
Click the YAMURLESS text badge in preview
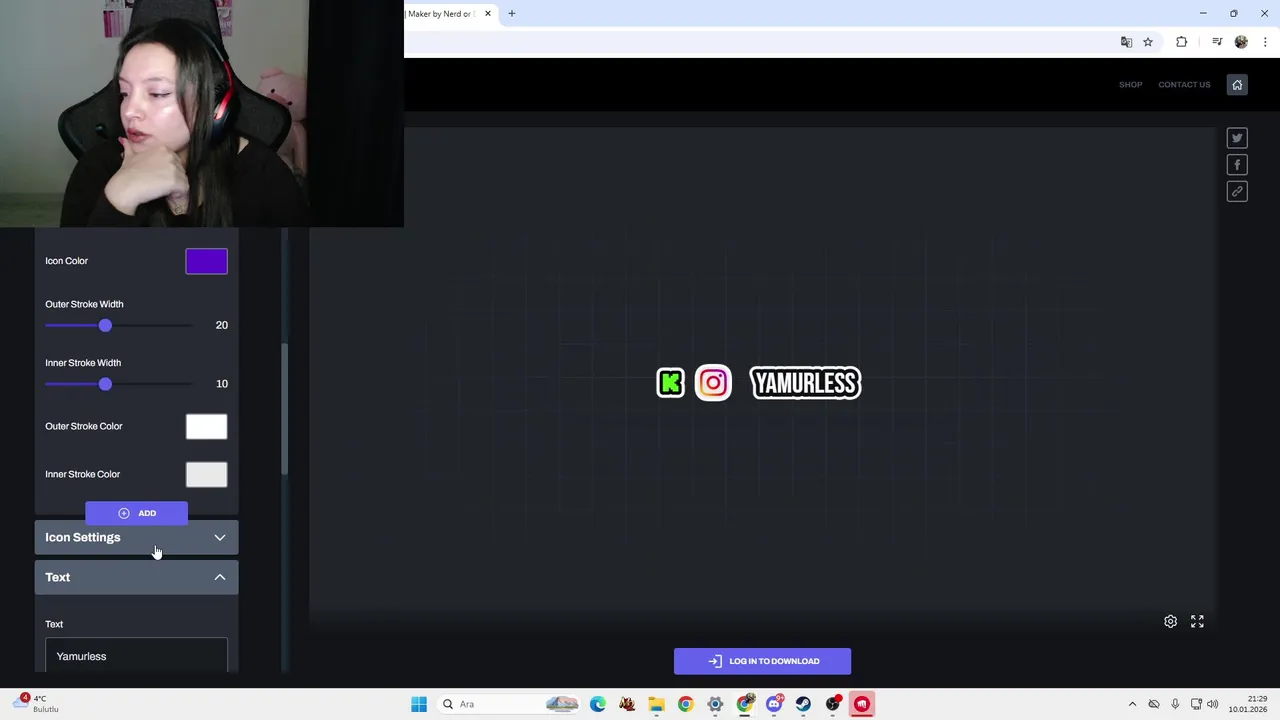click(x=805, y=383)
